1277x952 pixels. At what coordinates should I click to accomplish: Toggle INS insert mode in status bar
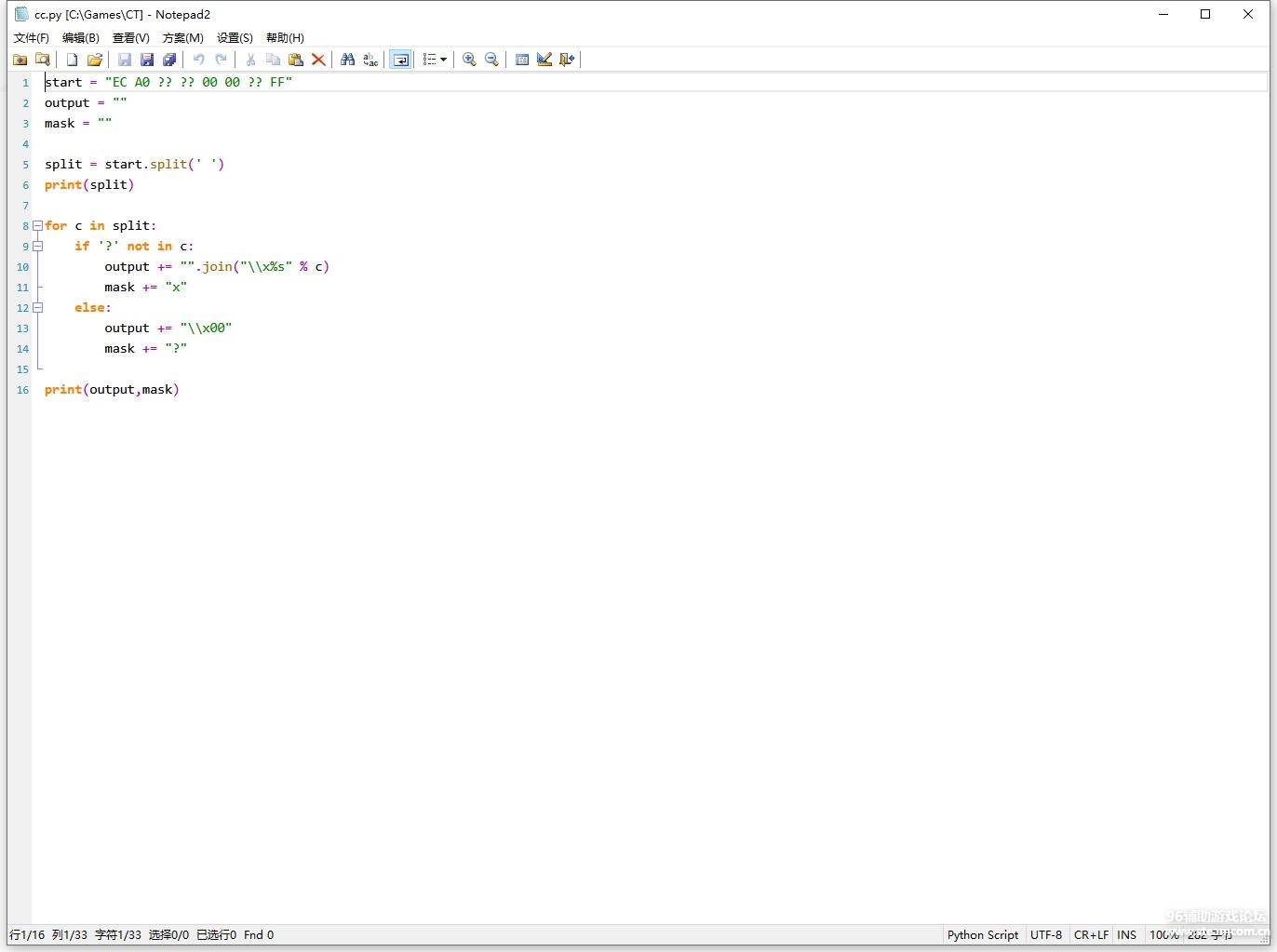click(x=1126, y=934)
